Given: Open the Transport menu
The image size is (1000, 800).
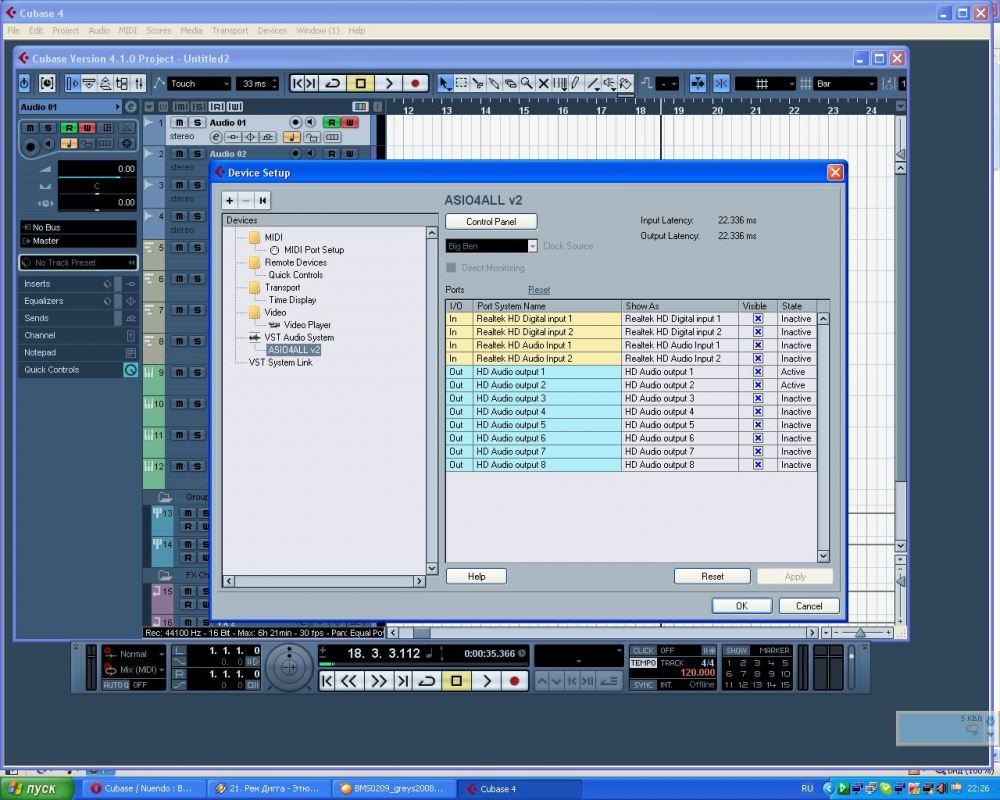Looking at the screenshot, I should click(x=230, y=31).
